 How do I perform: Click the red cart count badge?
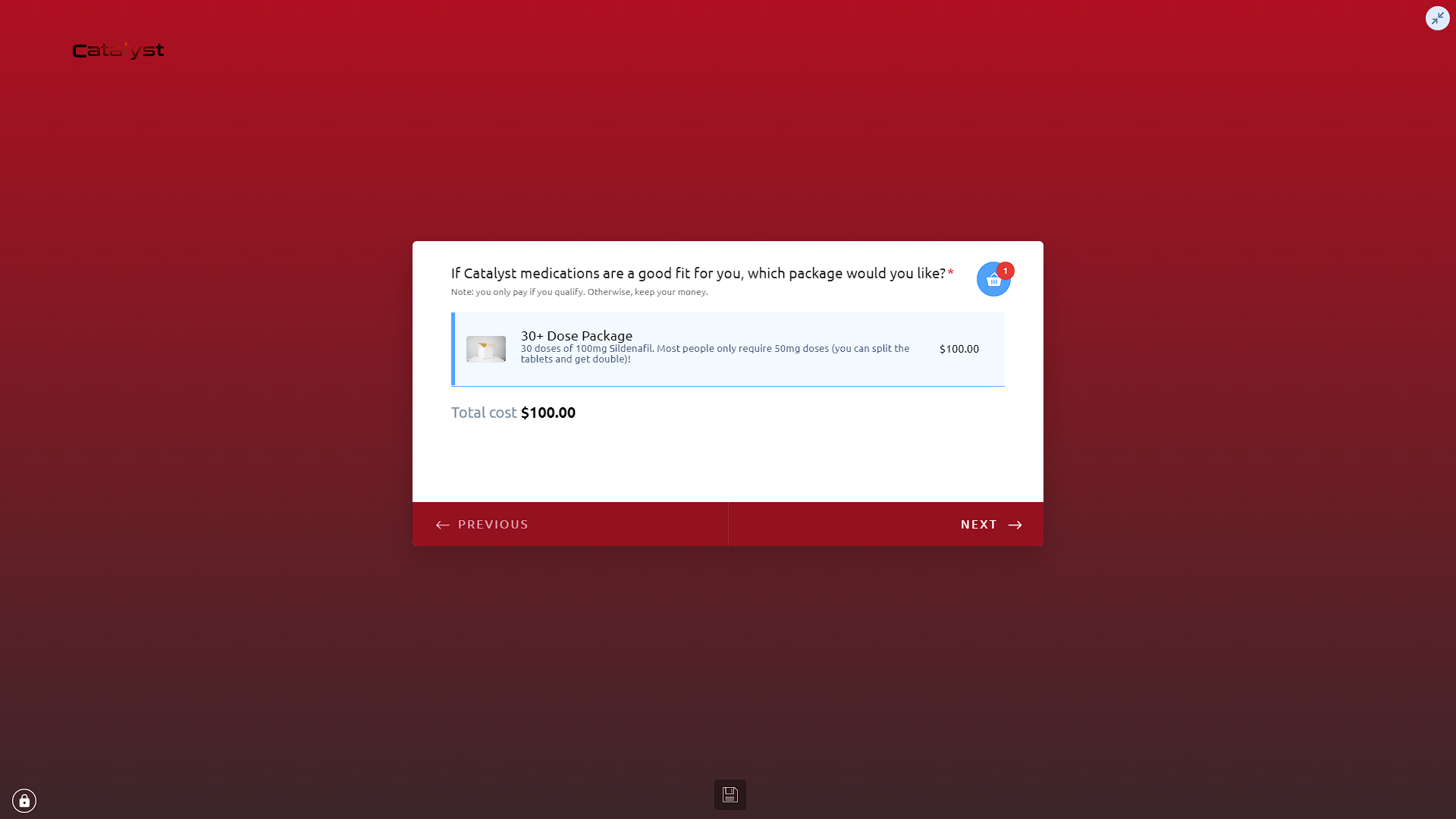[x=1006, y=271]
